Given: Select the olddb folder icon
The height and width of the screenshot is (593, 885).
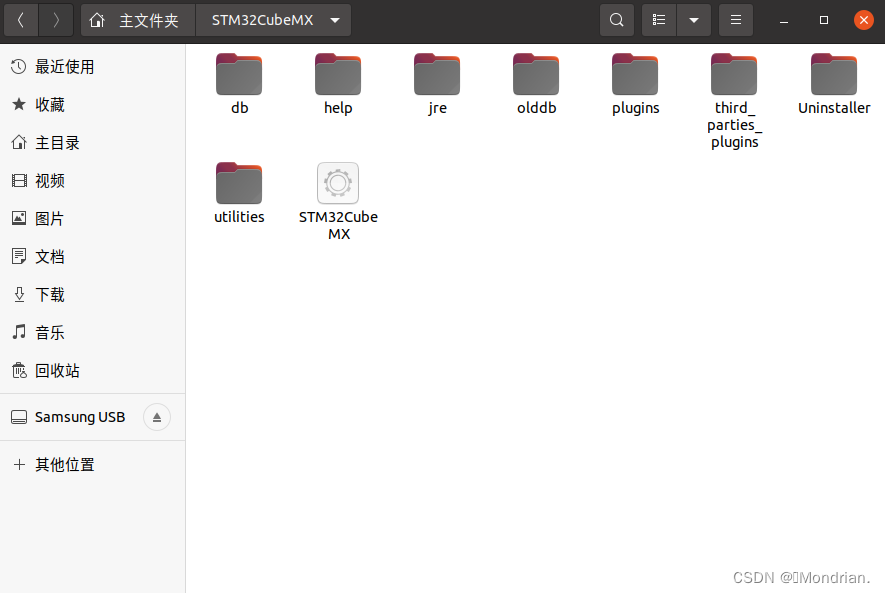Looking at the screenshot, I should 536,74.
